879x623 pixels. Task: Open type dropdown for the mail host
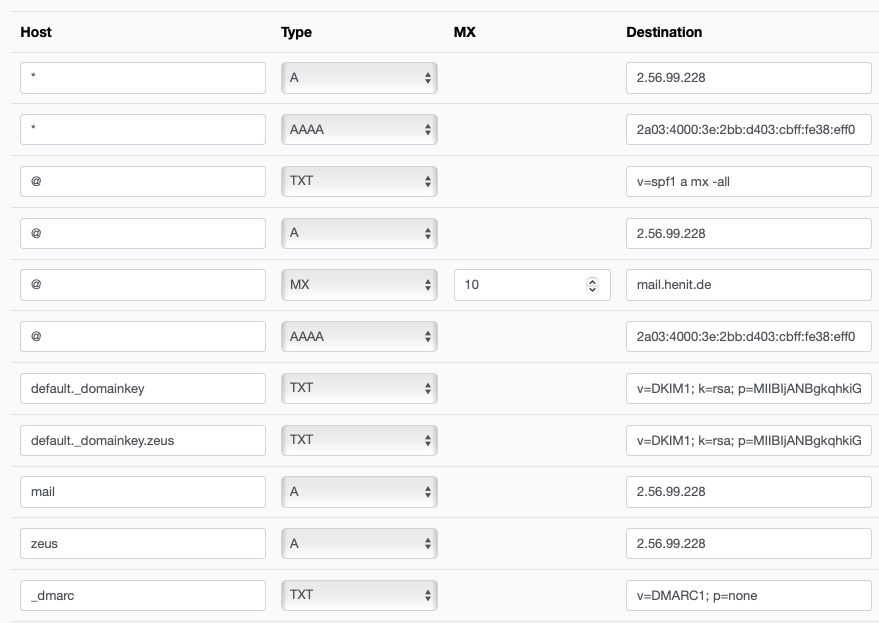point(359,492)
